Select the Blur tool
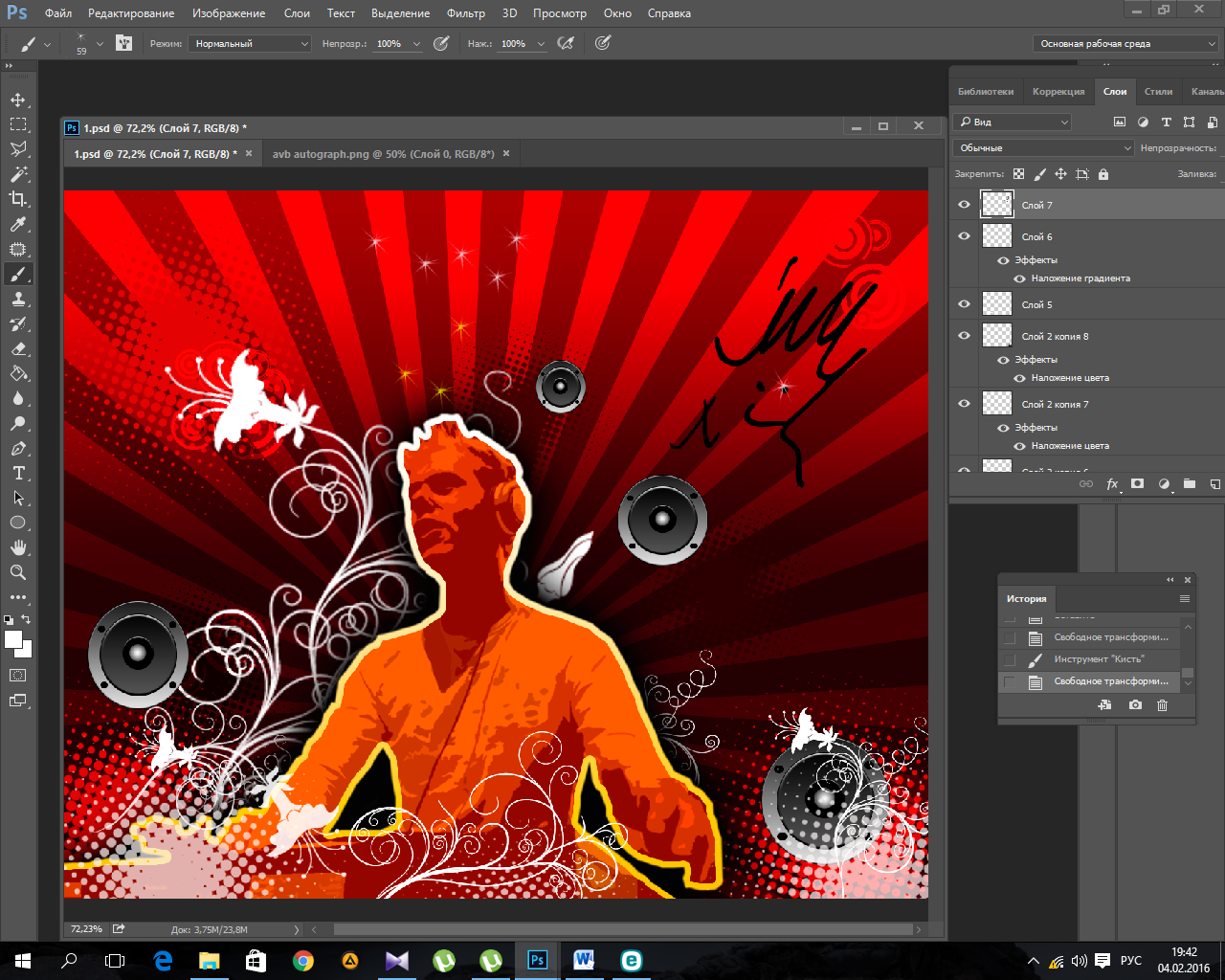The height and width of the screenshot is (980, 1225). coord(18,398)
